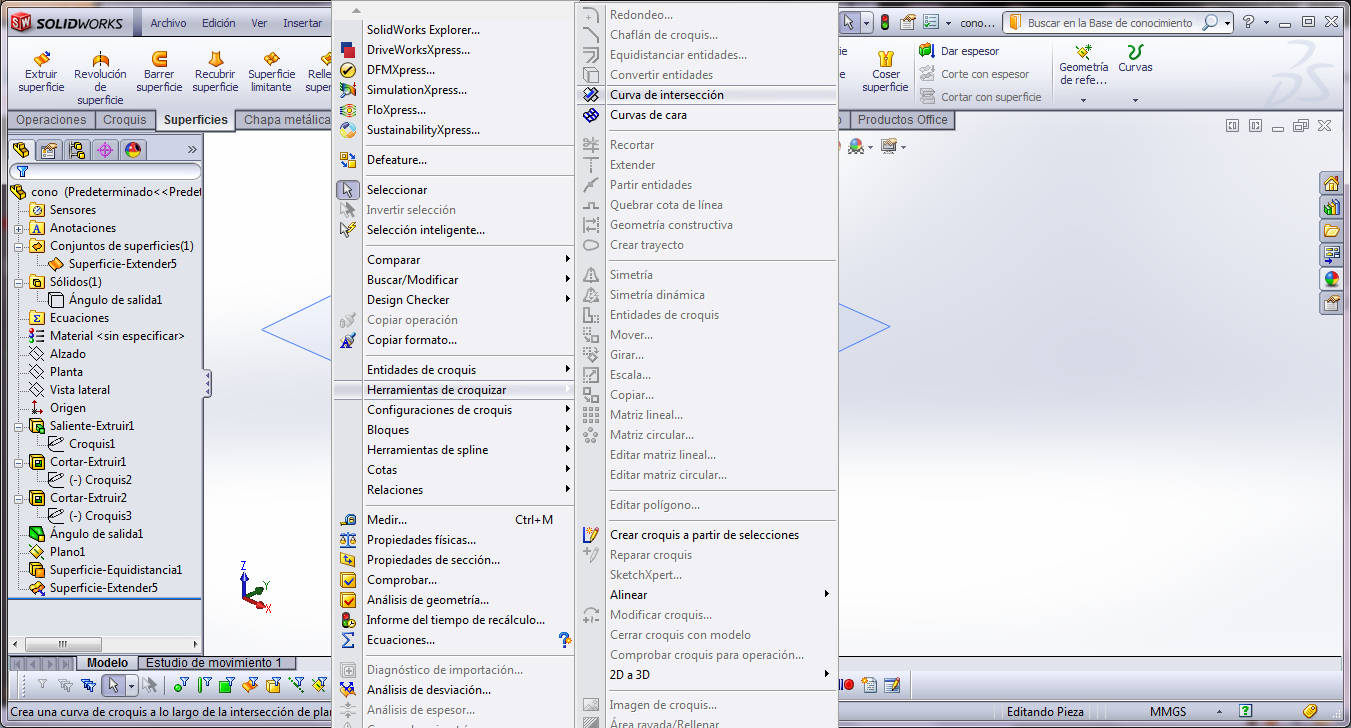Viewport: 1351px width, 728px height.
Task: Click the feature tree filter field
Action: (105, 172)
